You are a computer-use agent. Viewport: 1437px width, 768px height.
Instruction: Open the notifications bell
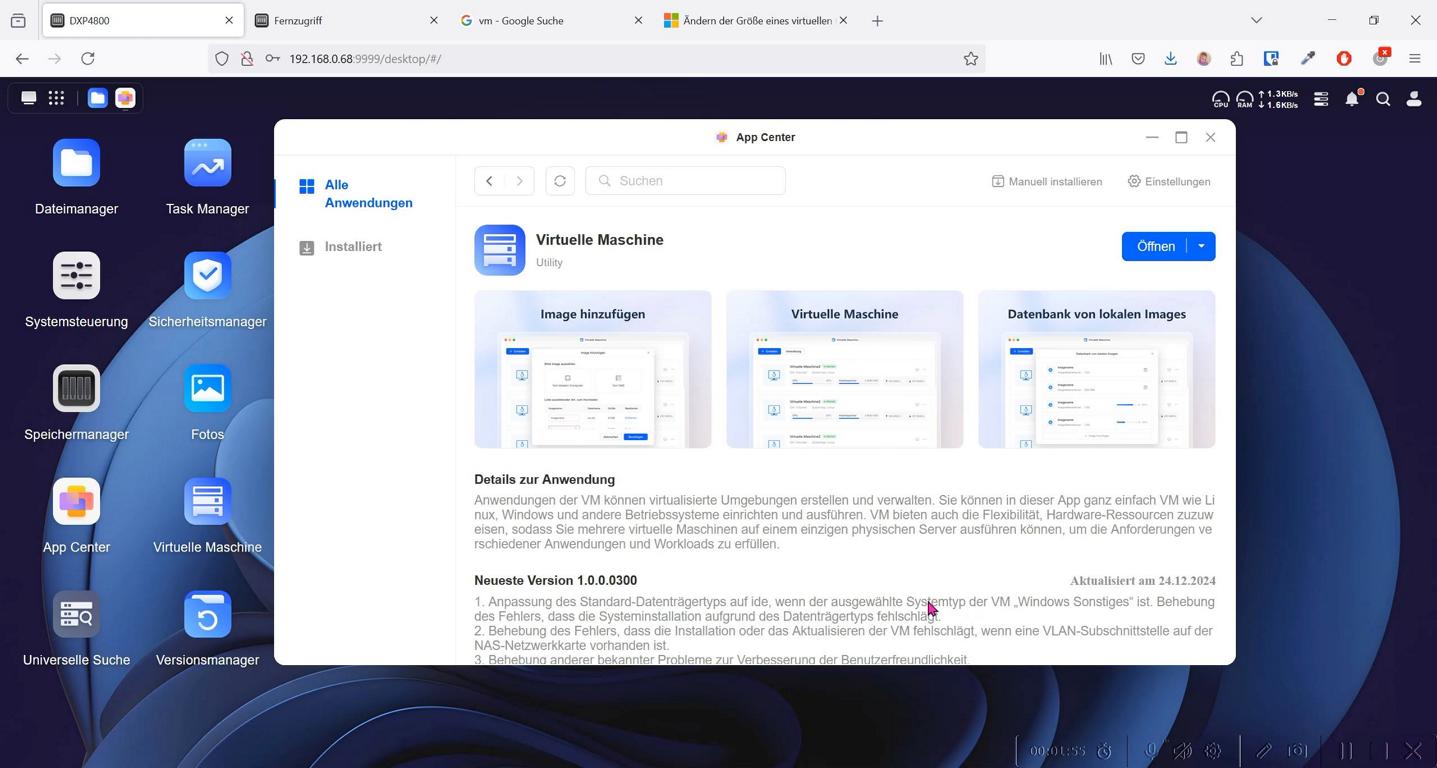pyautogui.click(x=1352, y=99)
